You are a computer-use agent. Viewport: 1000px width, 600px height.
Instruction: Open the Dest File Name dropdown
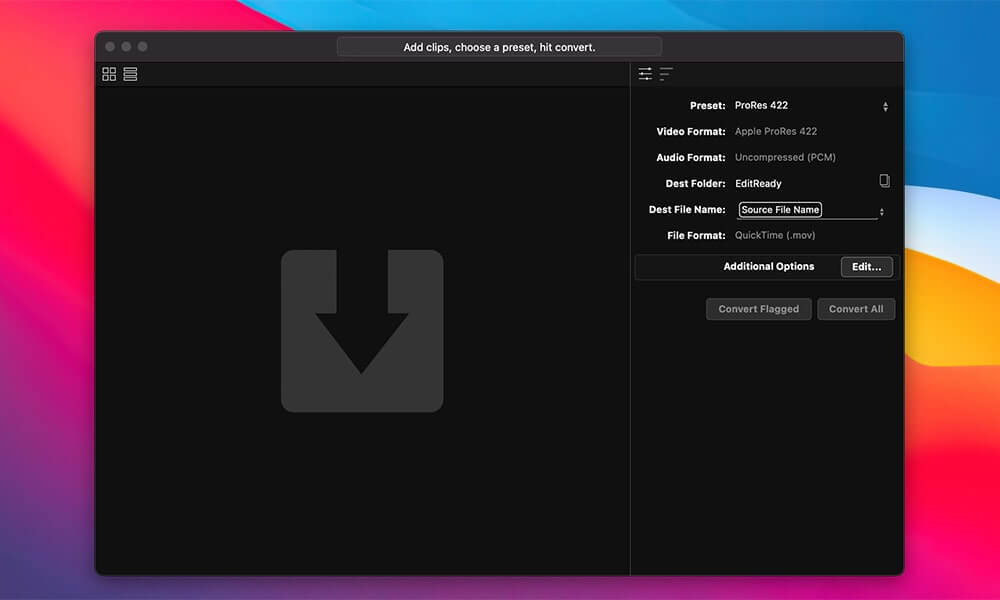pos(881,211)
